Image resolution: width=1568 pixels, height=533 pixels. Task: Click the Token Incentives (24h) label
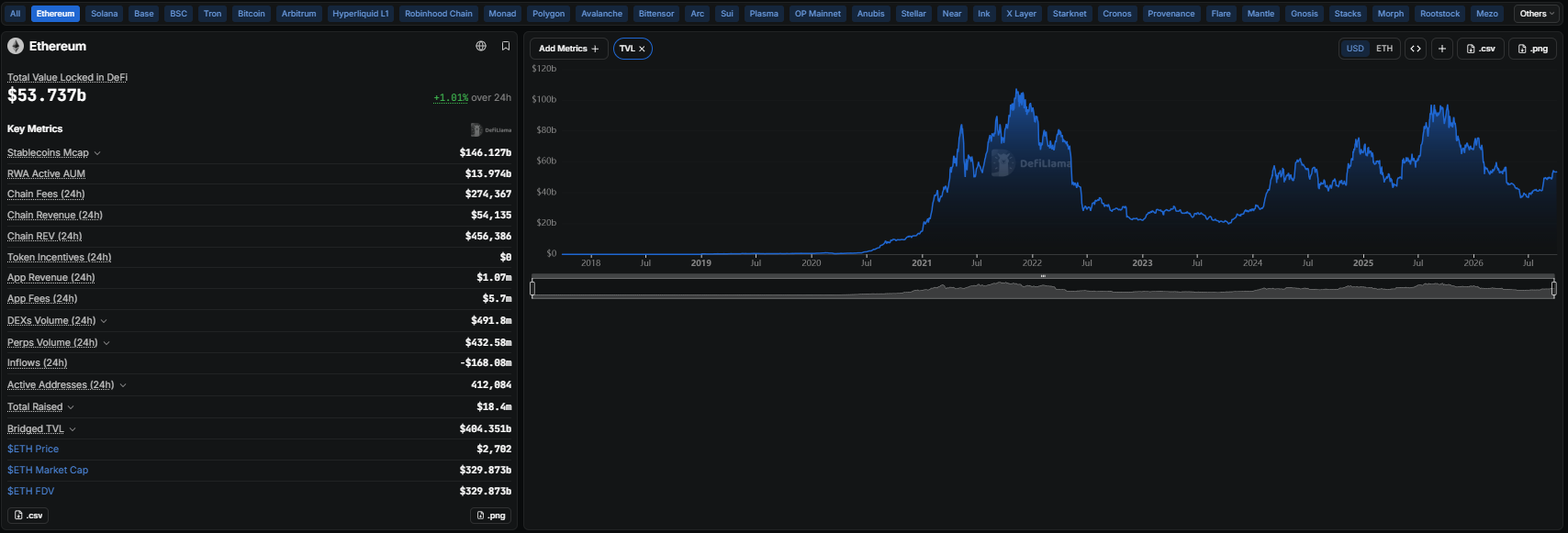[60, 258]
